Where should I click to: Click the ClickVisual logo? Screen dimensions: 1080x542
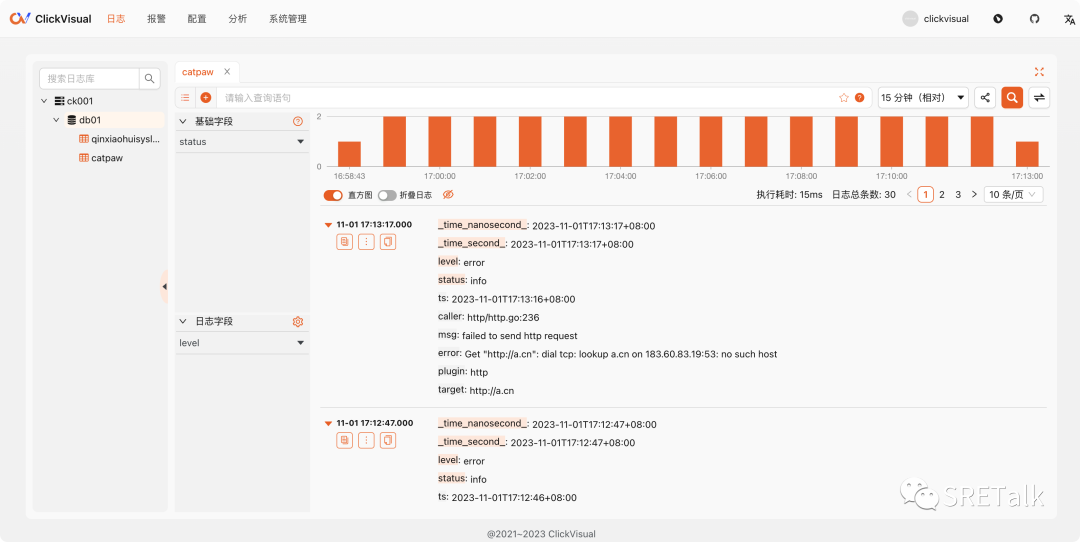50,19
